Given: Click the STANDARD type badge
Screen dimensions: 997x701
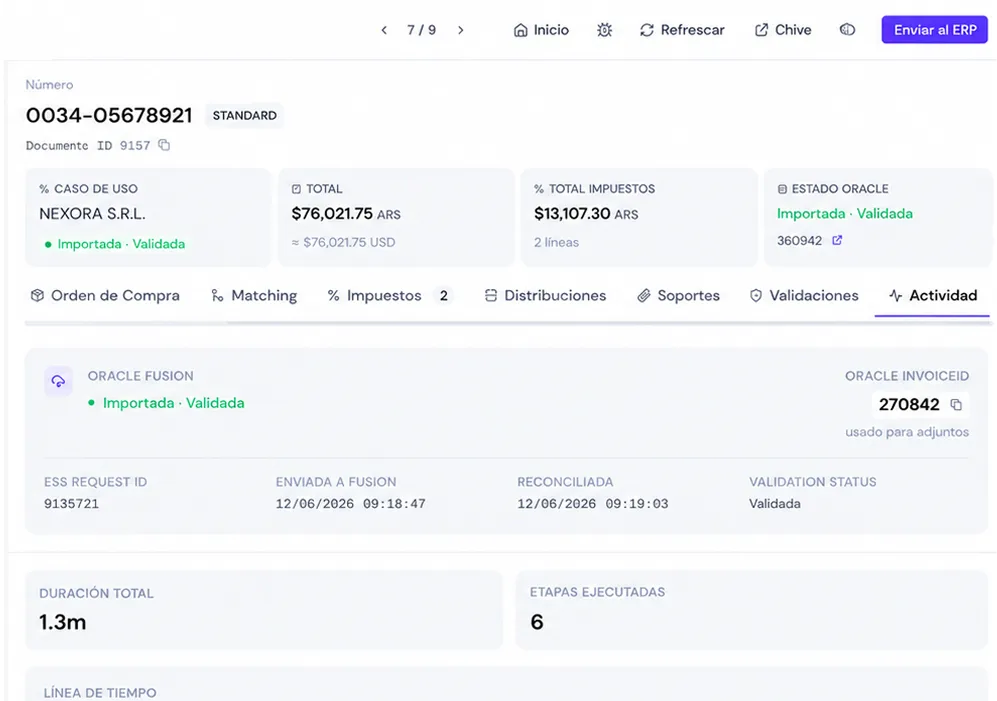Looking at the screenshot, I should click(x=244, y=116).
